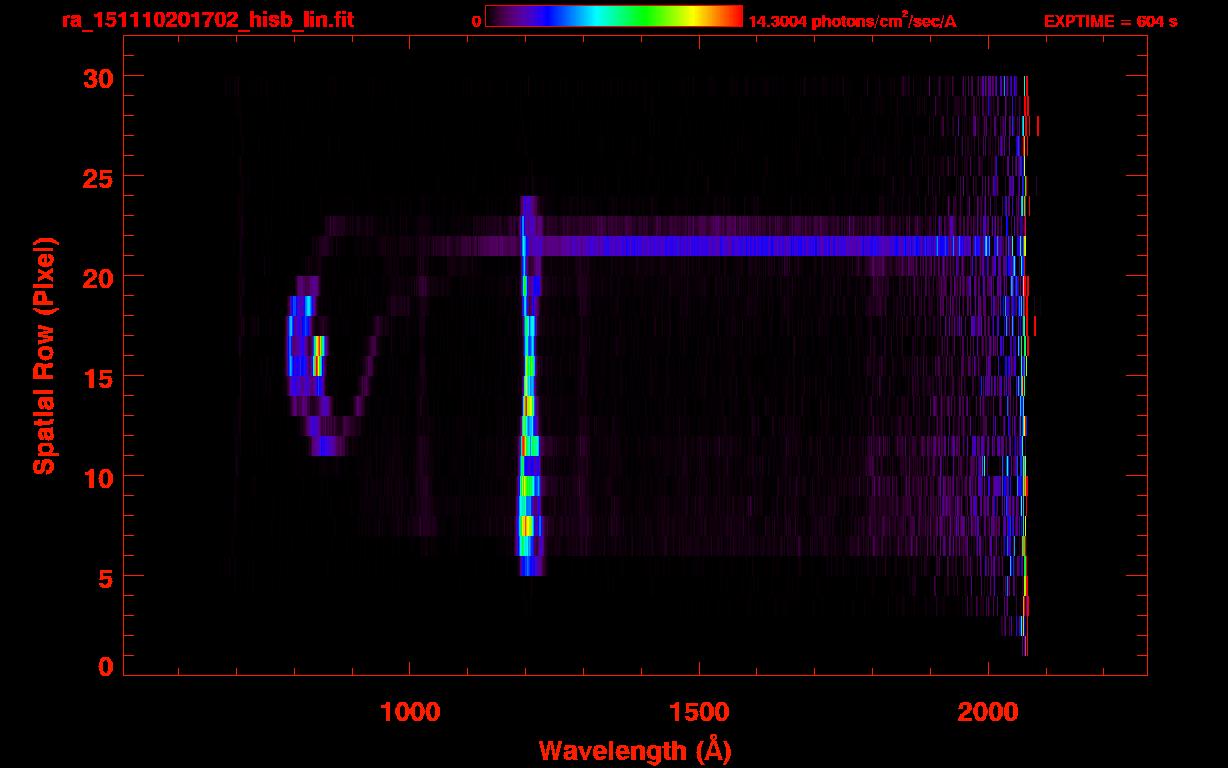This screenshot has height=768, width=1228.
Task: Click the vertical emission line near 1200 Å
Action: pos(528,386)
